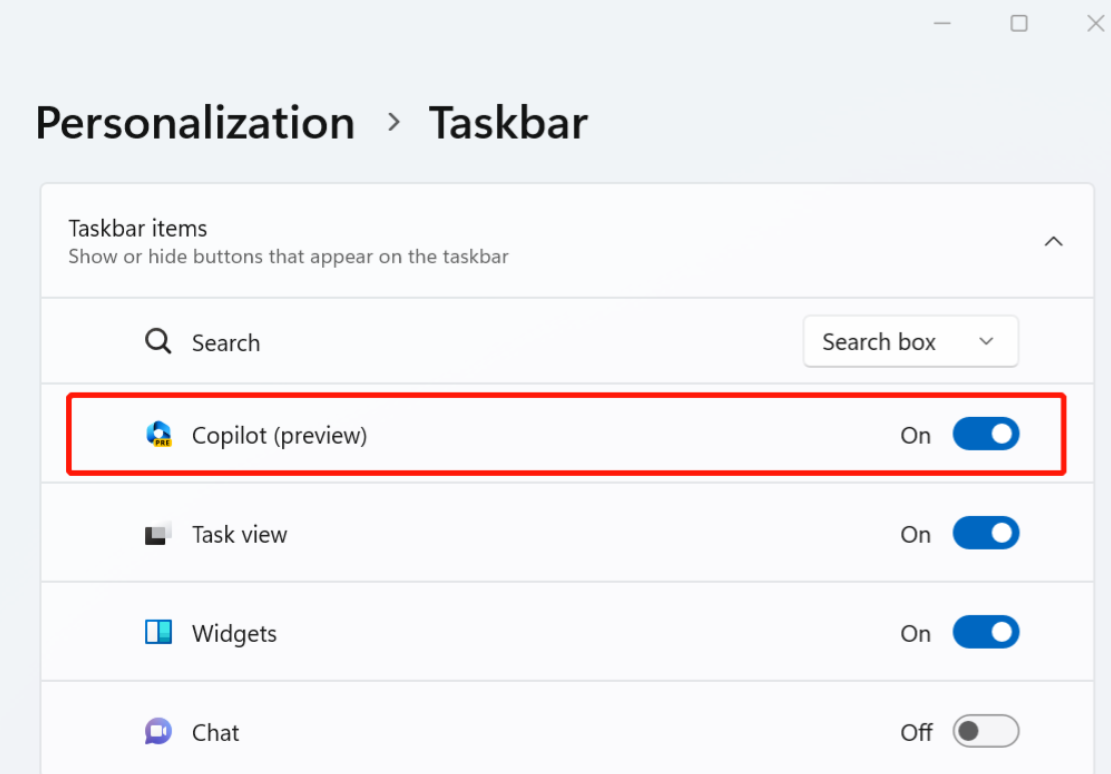
Task: Click the Task view icon
Action: pos(159,533)
